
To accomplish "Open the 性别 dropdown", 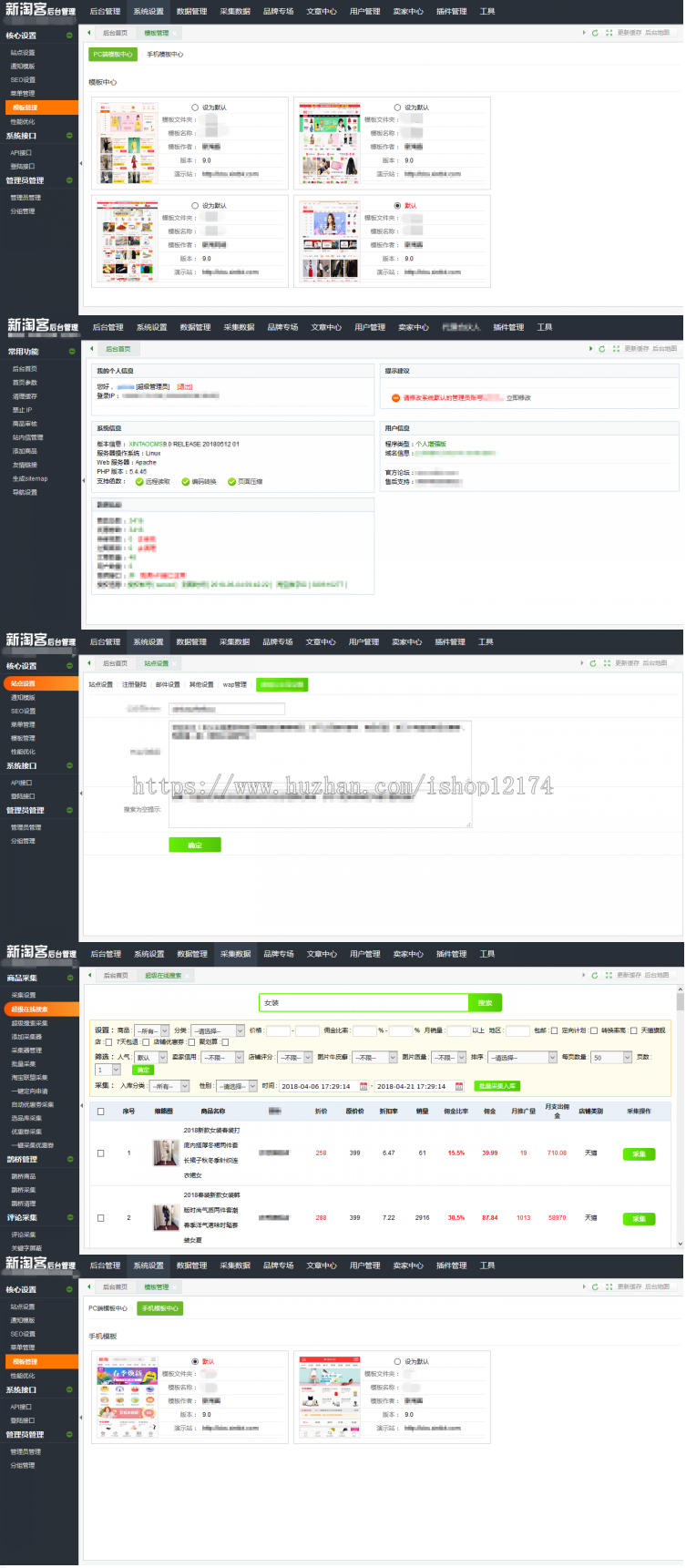I will pos(237,1086).
